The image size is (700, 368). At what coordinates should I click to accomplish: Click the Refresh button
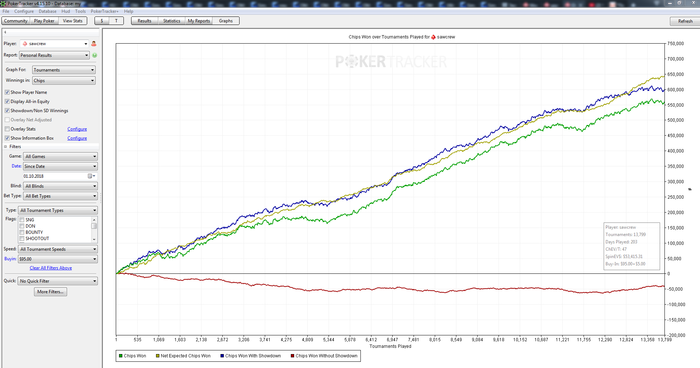tap(684, 21)
